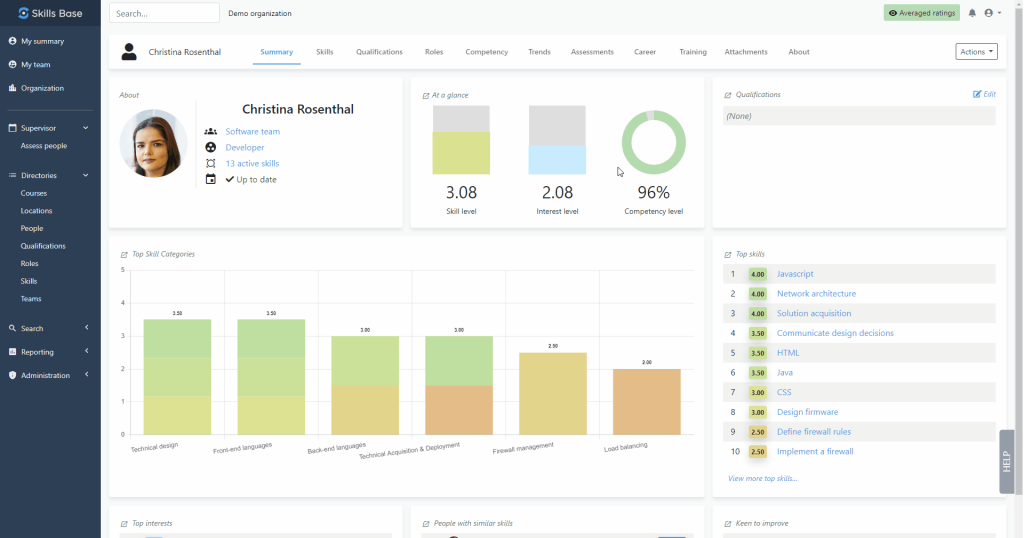Switch to the Competency tab
This screenshot has height=538, width=1024.
pos(486,52)
